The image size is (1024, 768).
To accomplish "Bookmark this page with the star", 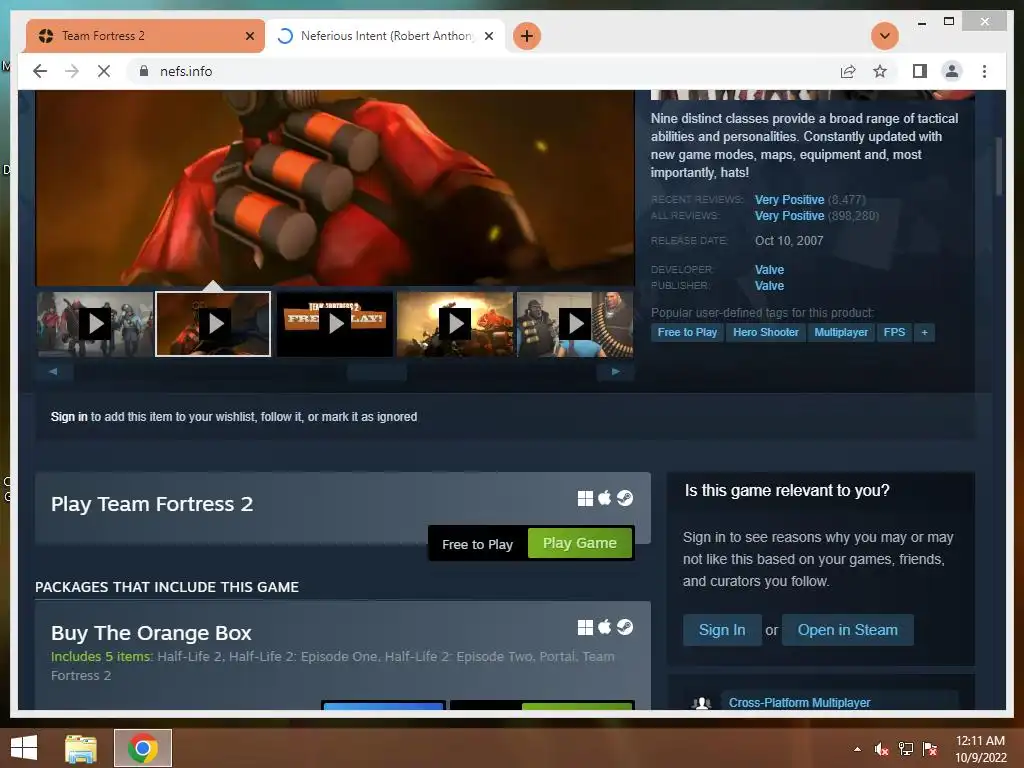I will 880,71.
